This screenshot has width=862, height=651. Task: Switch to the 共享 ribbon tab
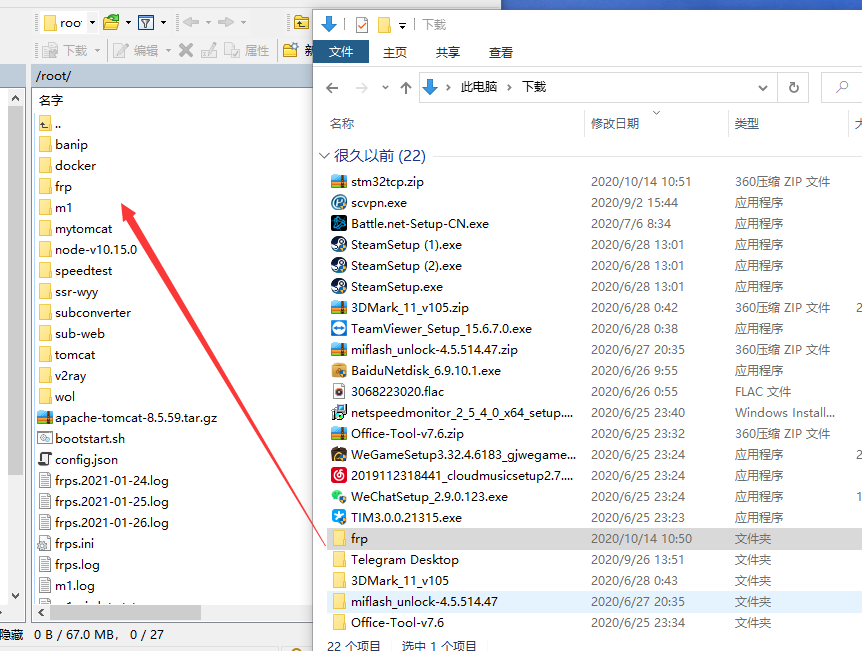(x=447, y=52)
